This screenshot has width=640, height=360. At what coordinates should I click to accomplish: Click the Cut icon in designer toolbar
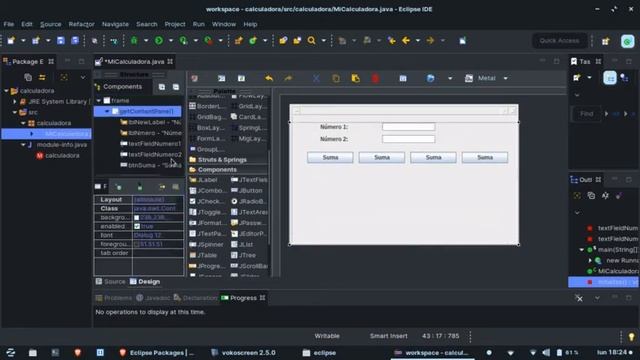pyautogui.click(x=316, y=78)
